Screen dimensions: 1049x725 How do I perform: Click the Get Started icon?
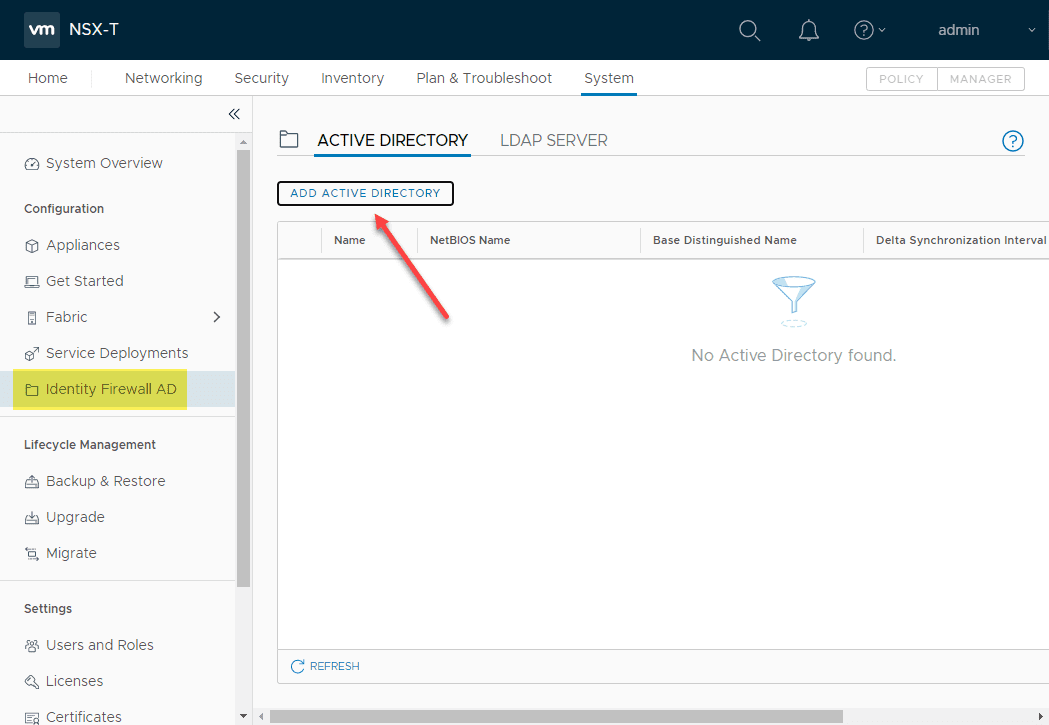point(31,281)
